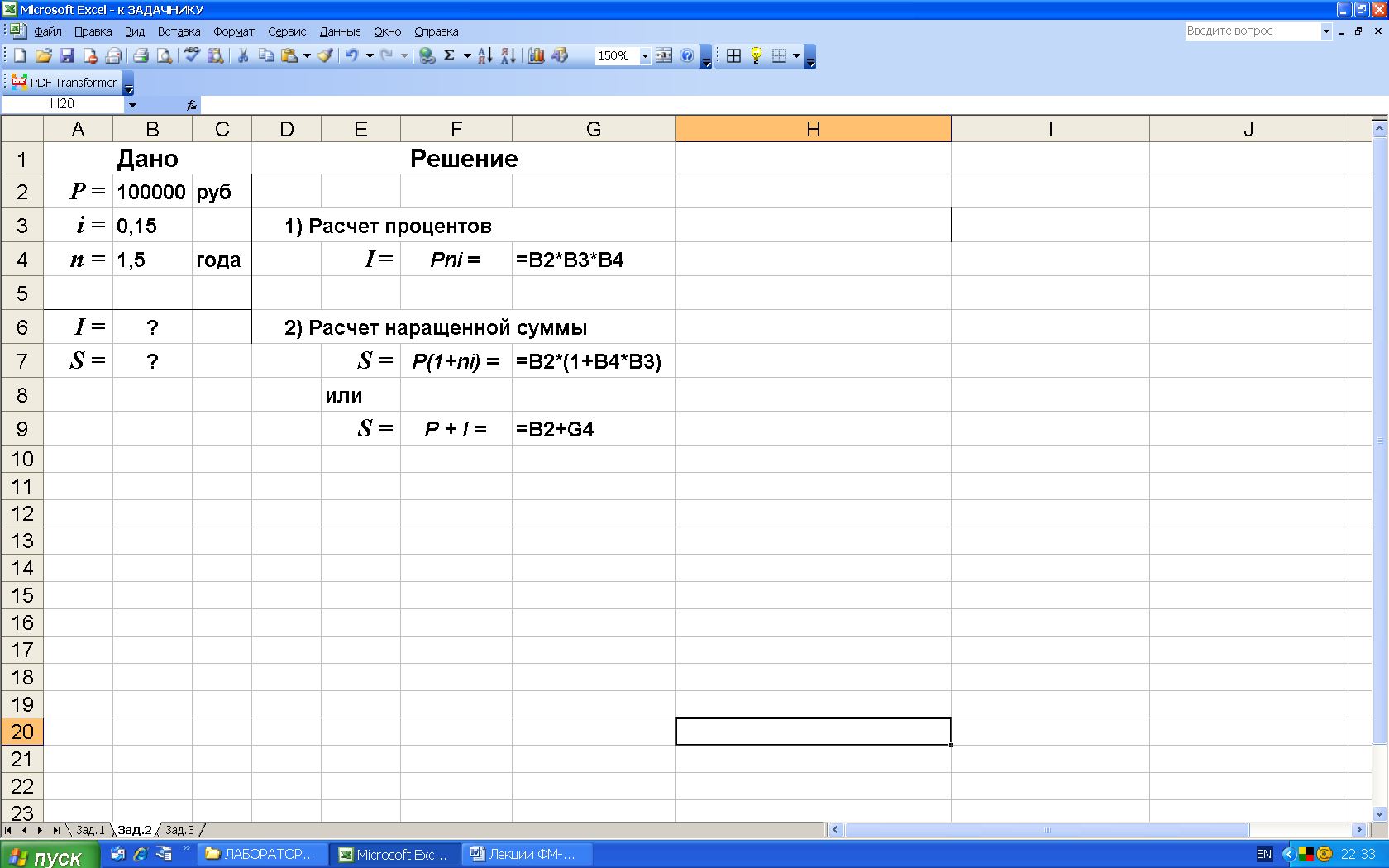Open the Paste options dropdown arrow
Screen dimensions: 1389x868
[307, 55]
